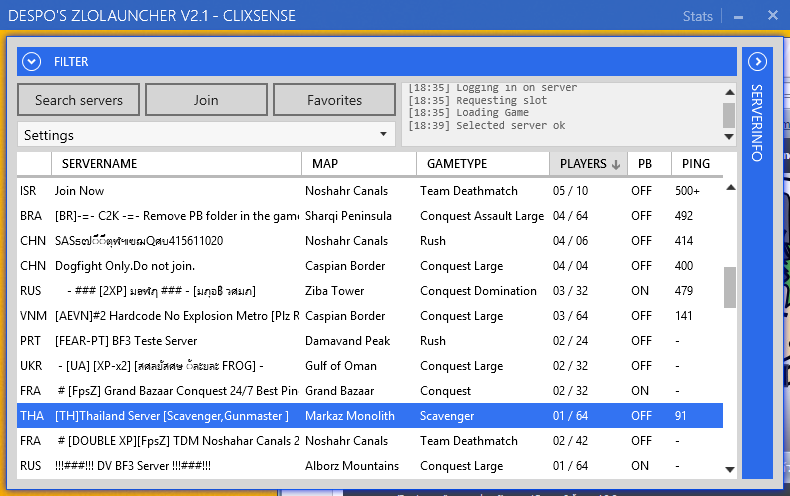Click the 'PRT' country code cell
Viewport: 790px width, 496px height.
[30, 341]
